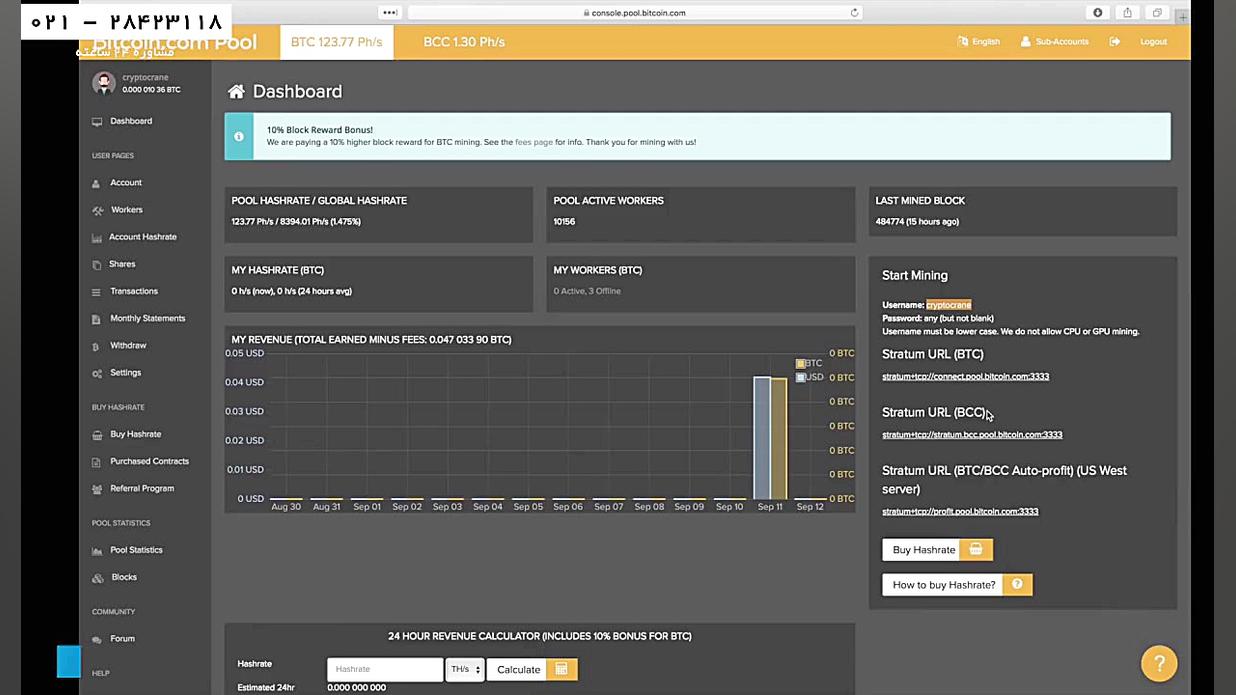The width and height of the screenshot is (1236, 695).
Task: Select the Withdraw icon
Action: click(x=97, y=346)
